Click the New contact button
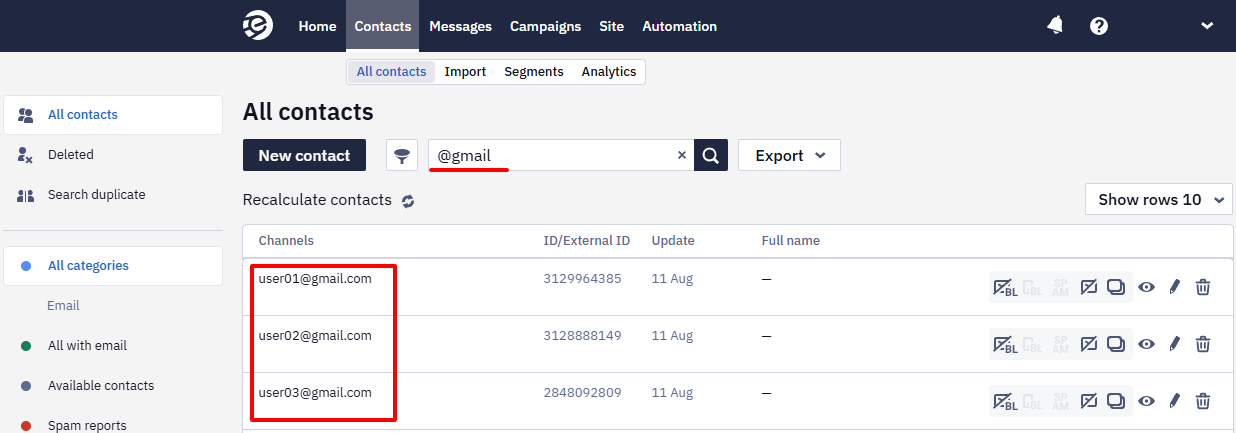The image size is (1236, 433). tap(304, 155)
